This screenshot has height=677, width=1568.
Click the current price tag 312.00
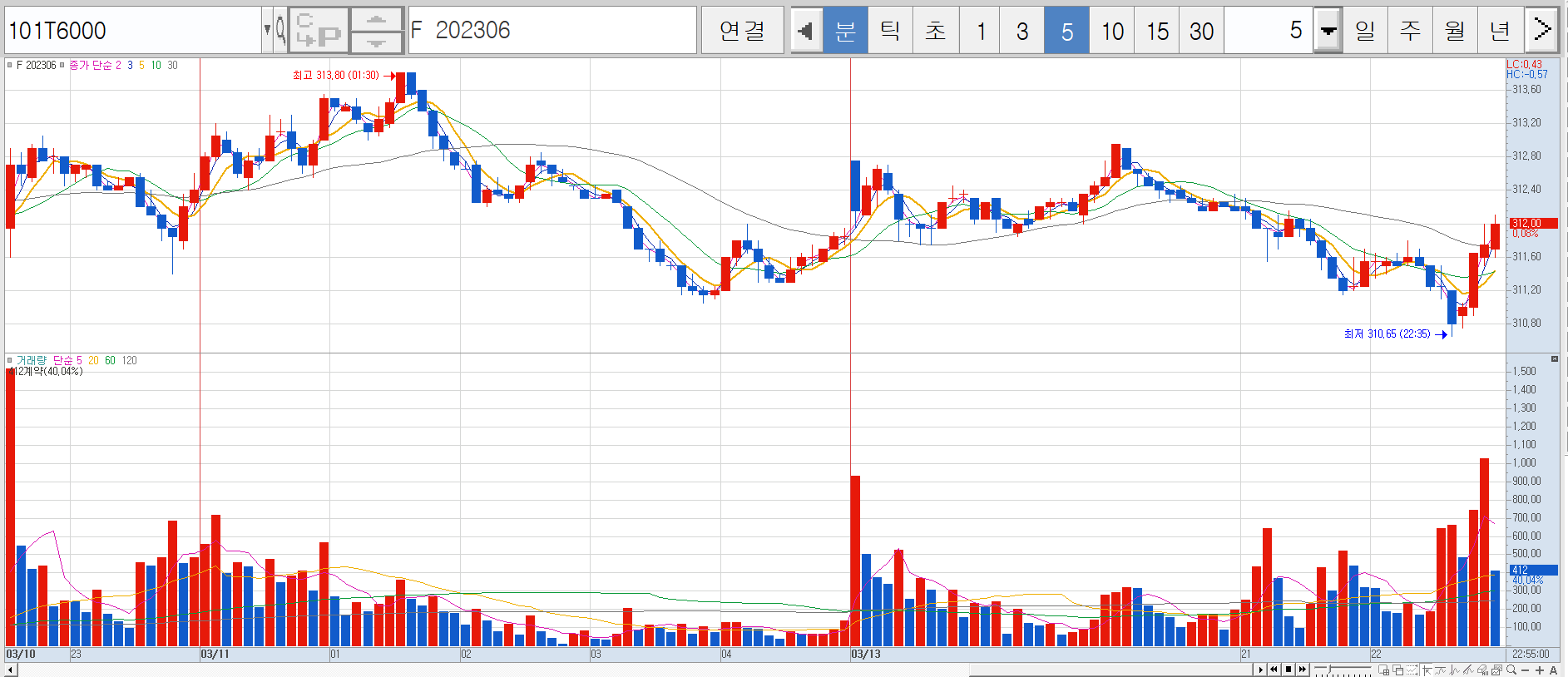pyautogui.click(x=1532, y=223)
